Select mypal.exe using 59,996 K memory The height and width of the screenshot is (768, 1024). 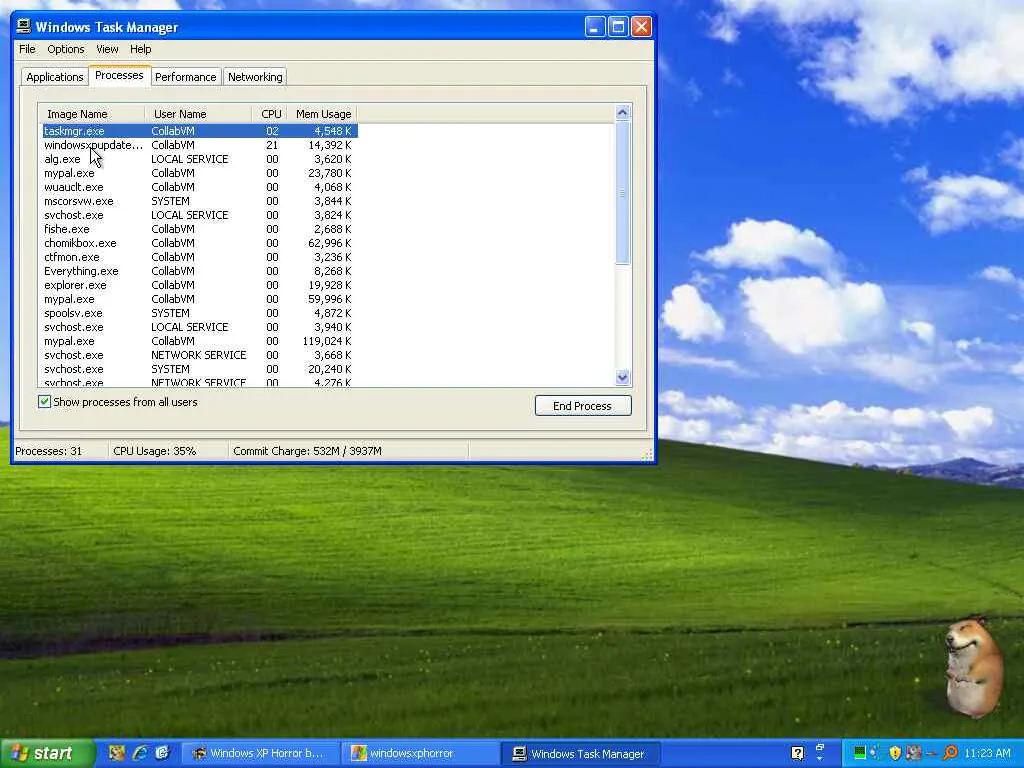[200, 299]
